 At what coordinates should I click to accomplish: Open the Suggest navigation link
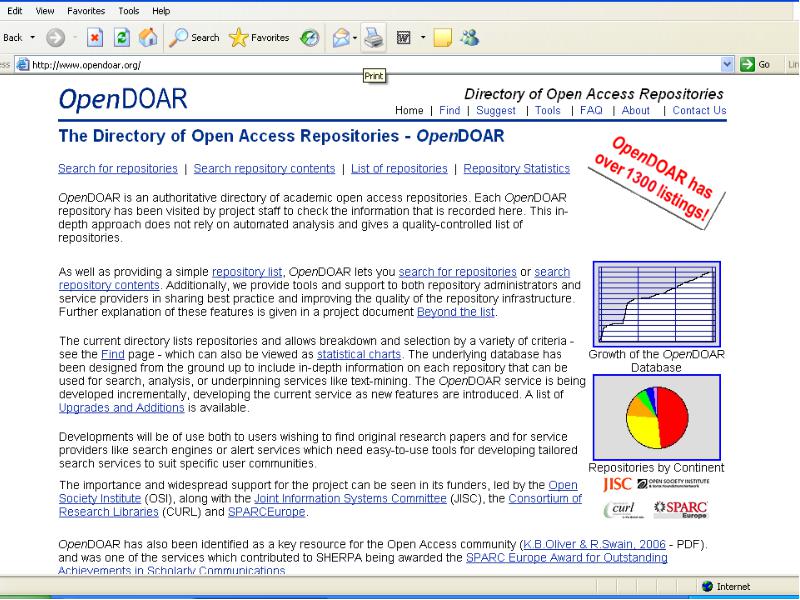[x=496, y=111]
